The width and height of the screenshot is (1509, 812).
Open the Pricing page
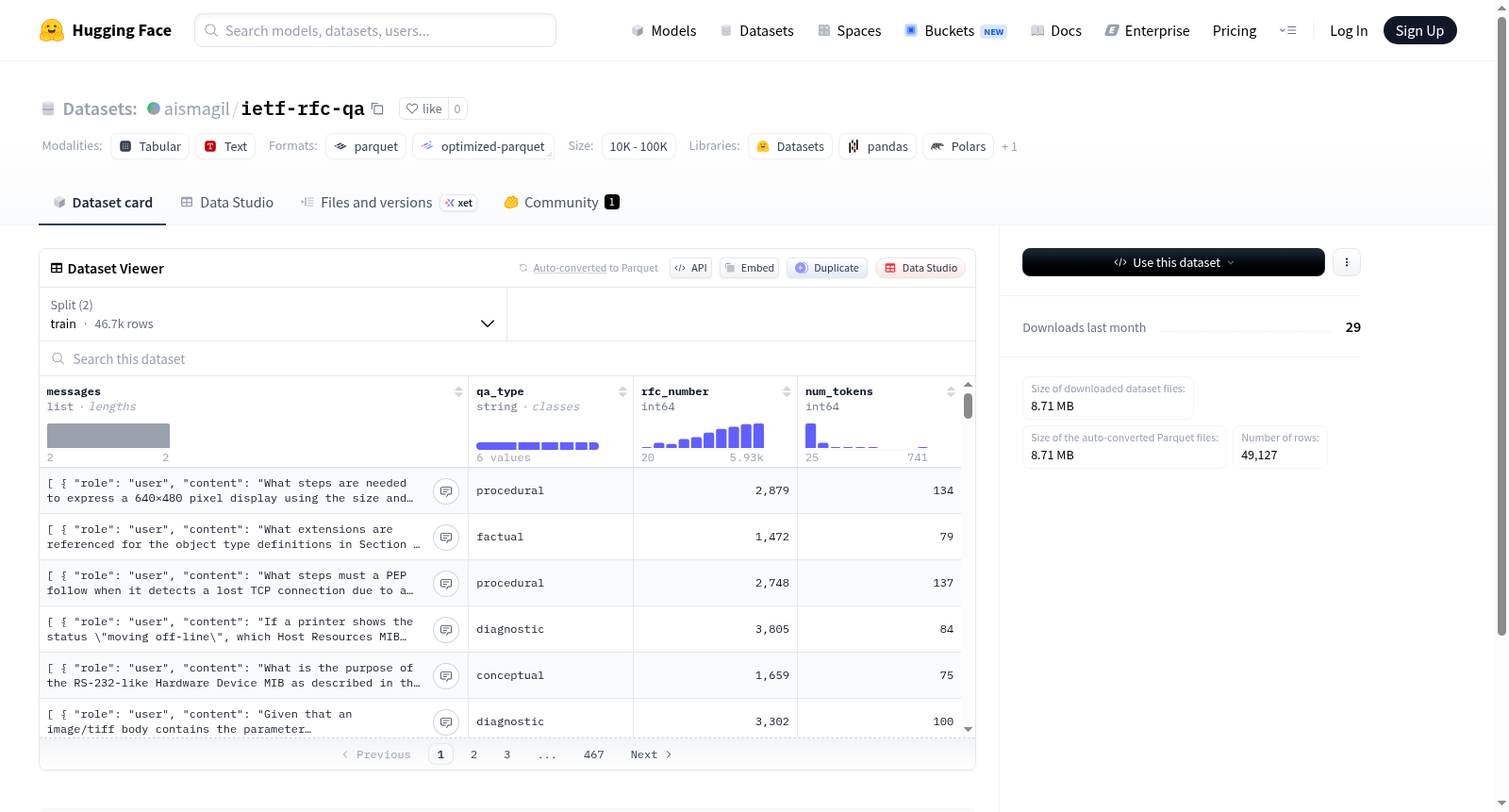point(1235,31)
